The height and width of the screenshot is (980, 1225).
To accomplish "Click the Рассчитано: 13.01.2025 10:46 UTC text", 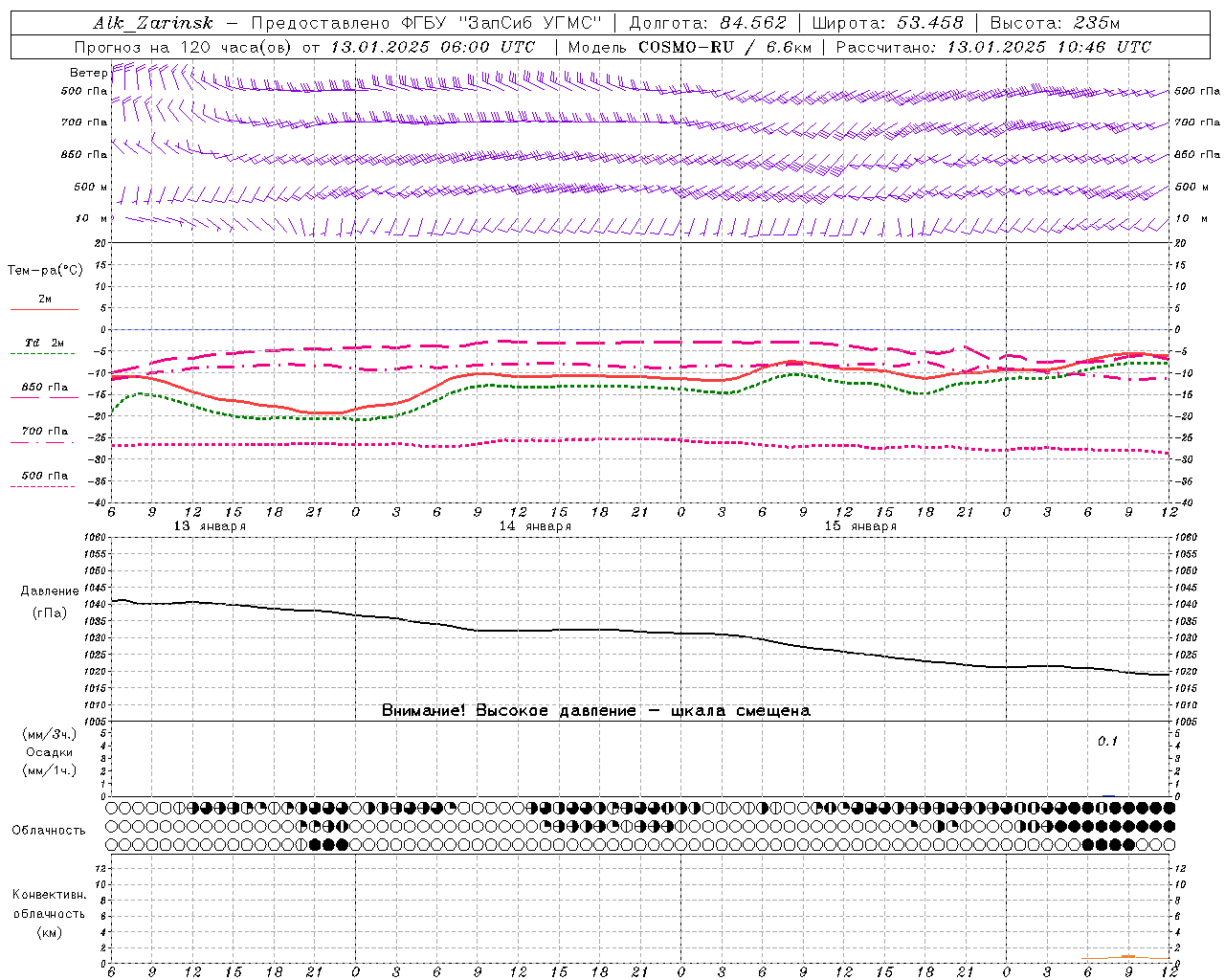I will [993, 47].
